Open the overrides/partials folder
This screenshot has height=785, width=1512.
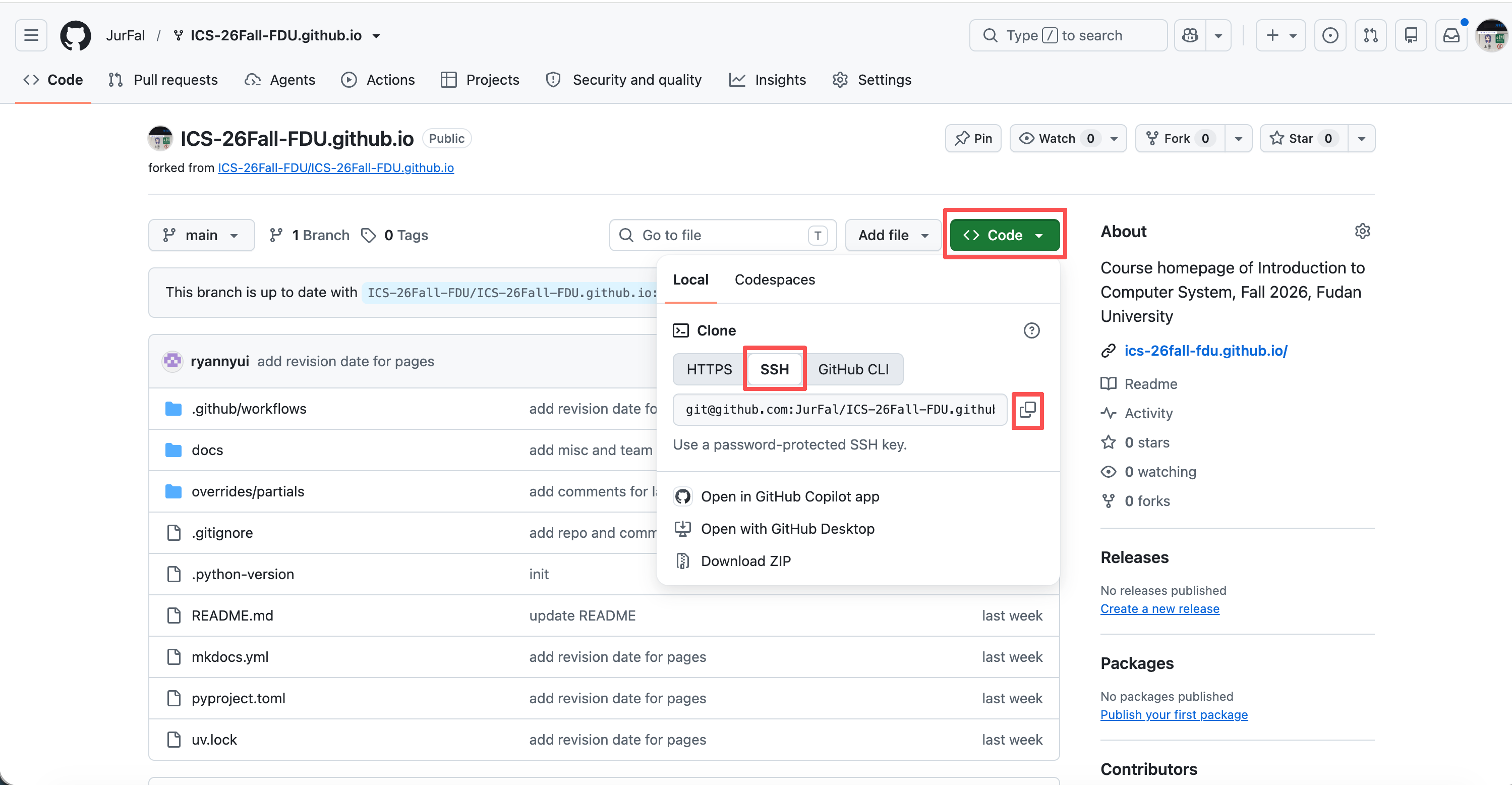pyautogui.click(x=248, y=491)
